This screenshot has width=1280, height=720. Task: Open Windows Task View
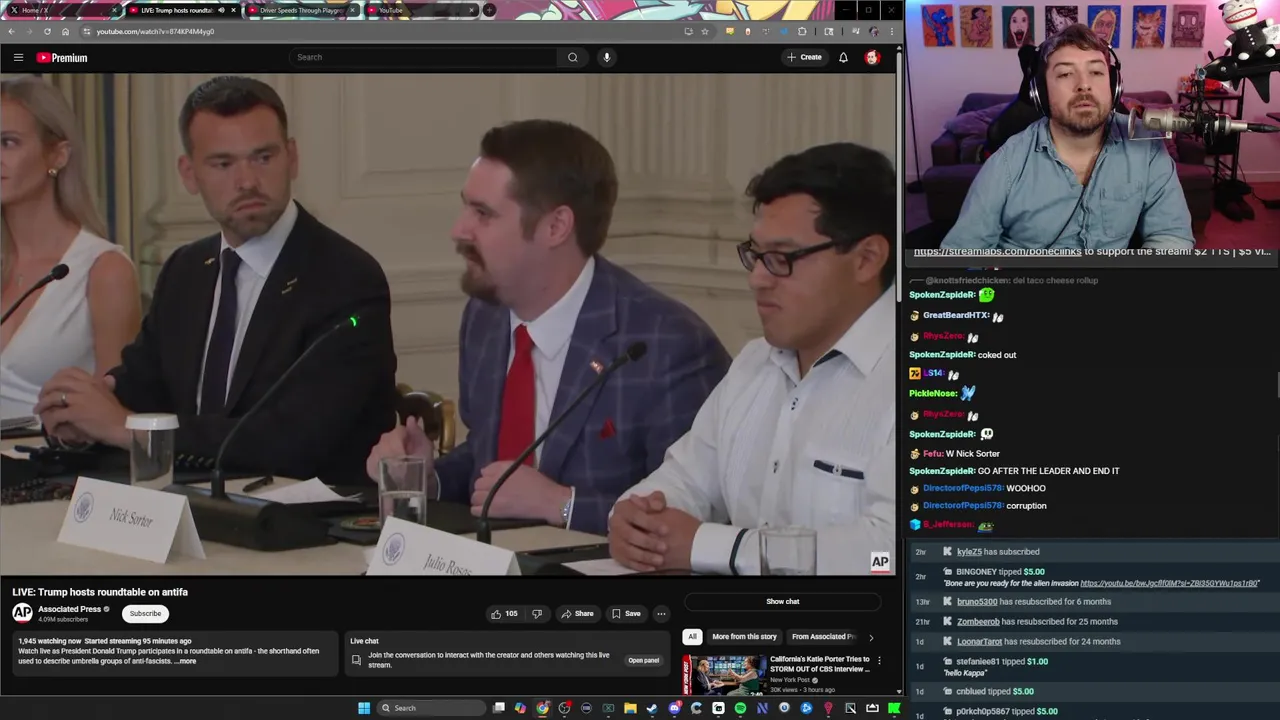[498, 708]
